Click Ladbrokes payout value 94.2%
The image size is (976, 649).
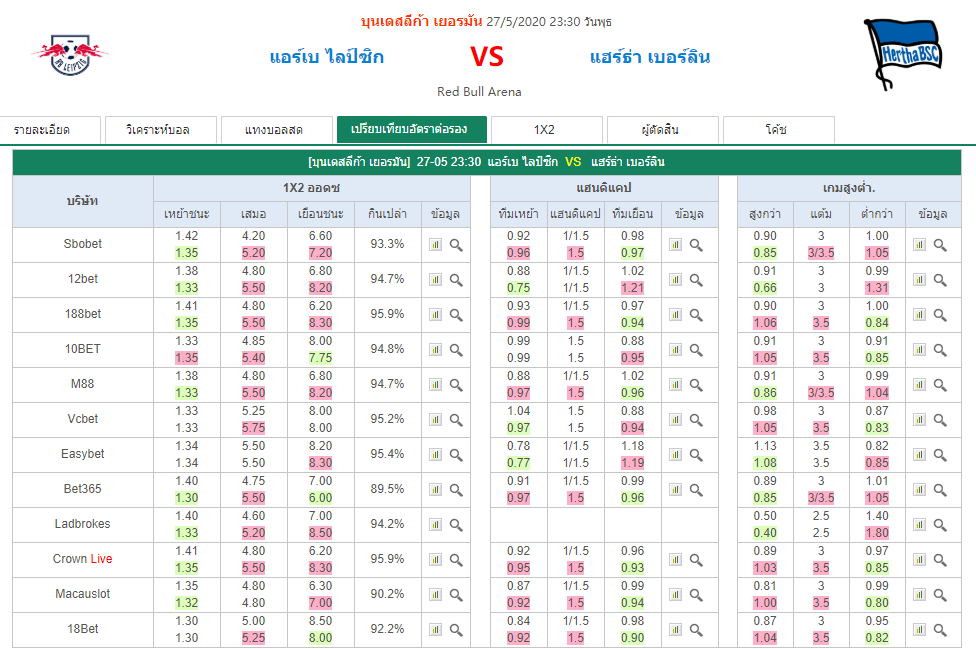[387, 524]
